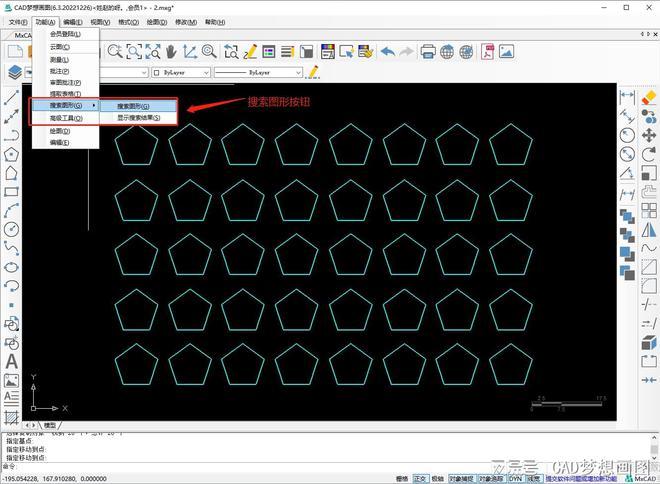This screenshot has width=660, height=484.
Task: Click the image export picture icon
Action: [x=506, y=52]
